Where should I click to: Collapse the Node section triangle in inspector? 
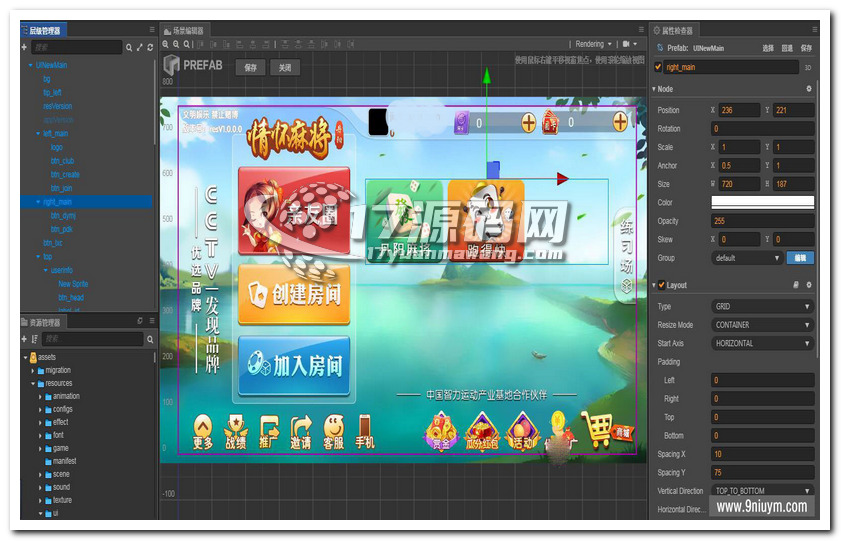[654, 89]
